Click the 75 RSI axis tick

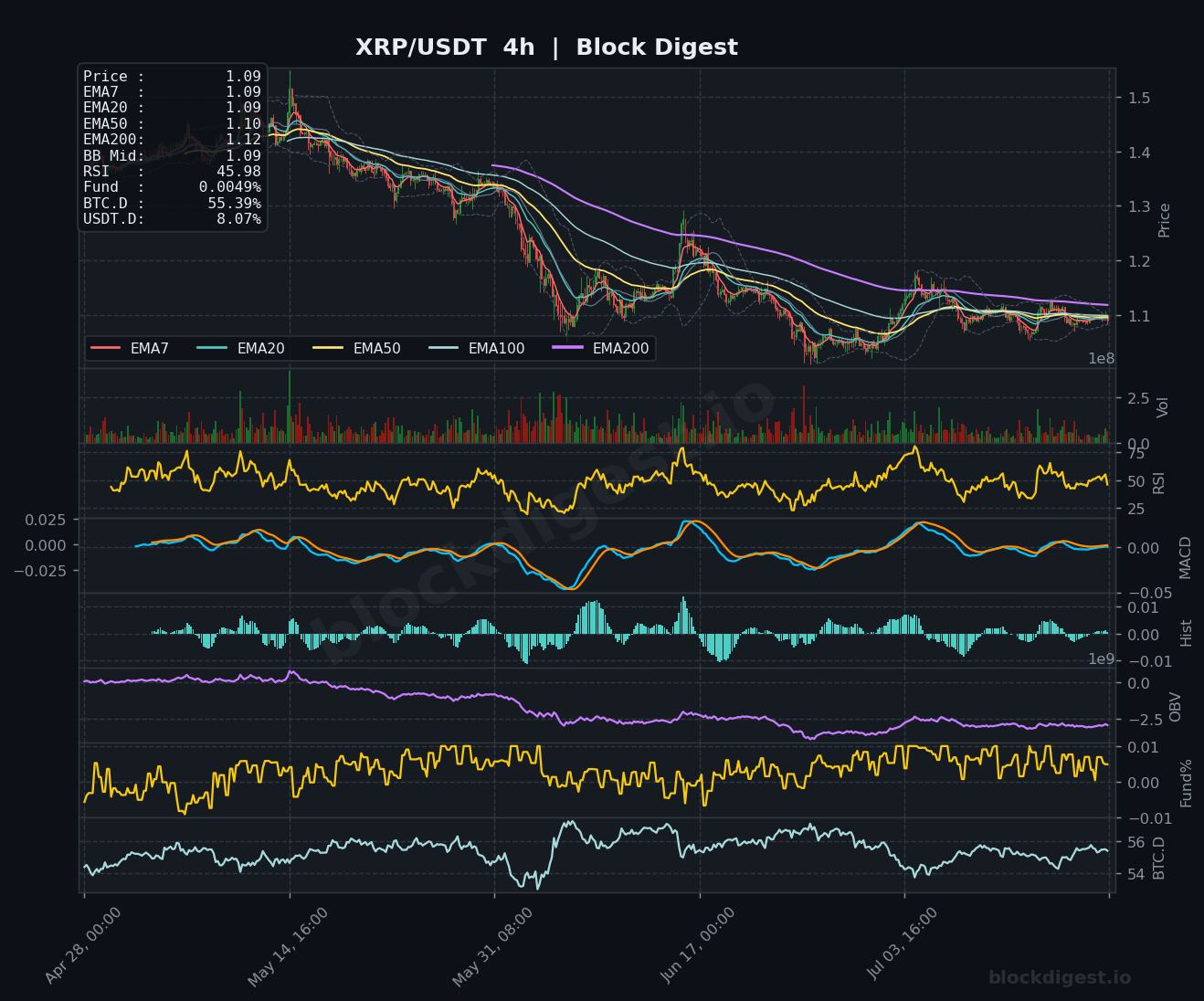(x=1136, y=454)
